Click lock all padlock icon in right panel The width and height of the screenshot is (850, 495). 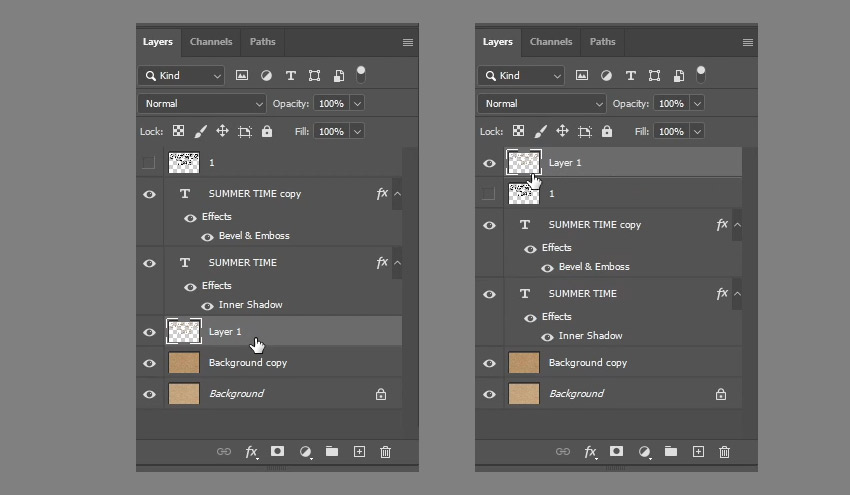tap(607, 131)
